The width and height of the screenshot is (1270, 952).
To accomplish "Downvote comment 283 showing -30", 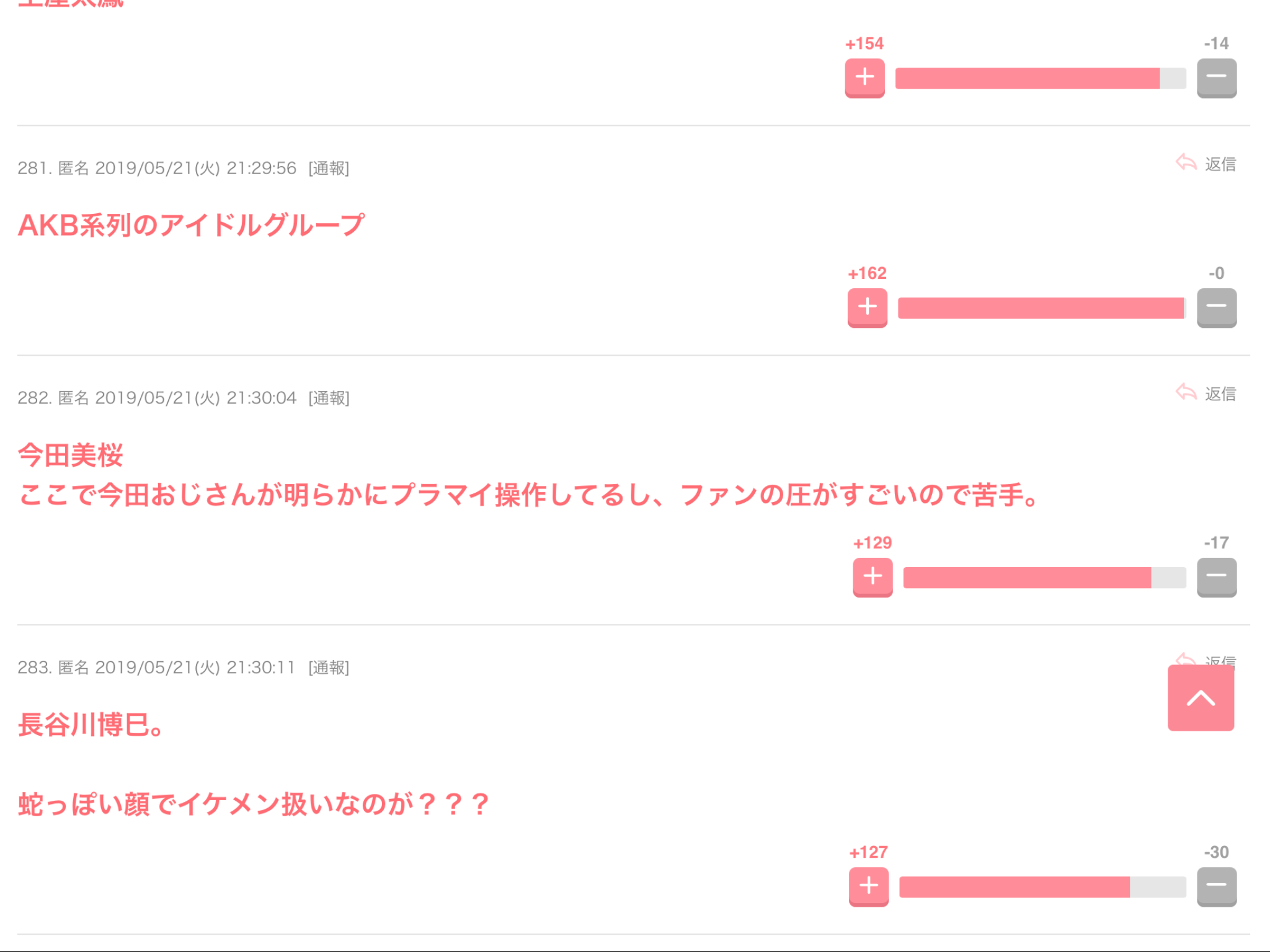I will (x=1216, y=887).
